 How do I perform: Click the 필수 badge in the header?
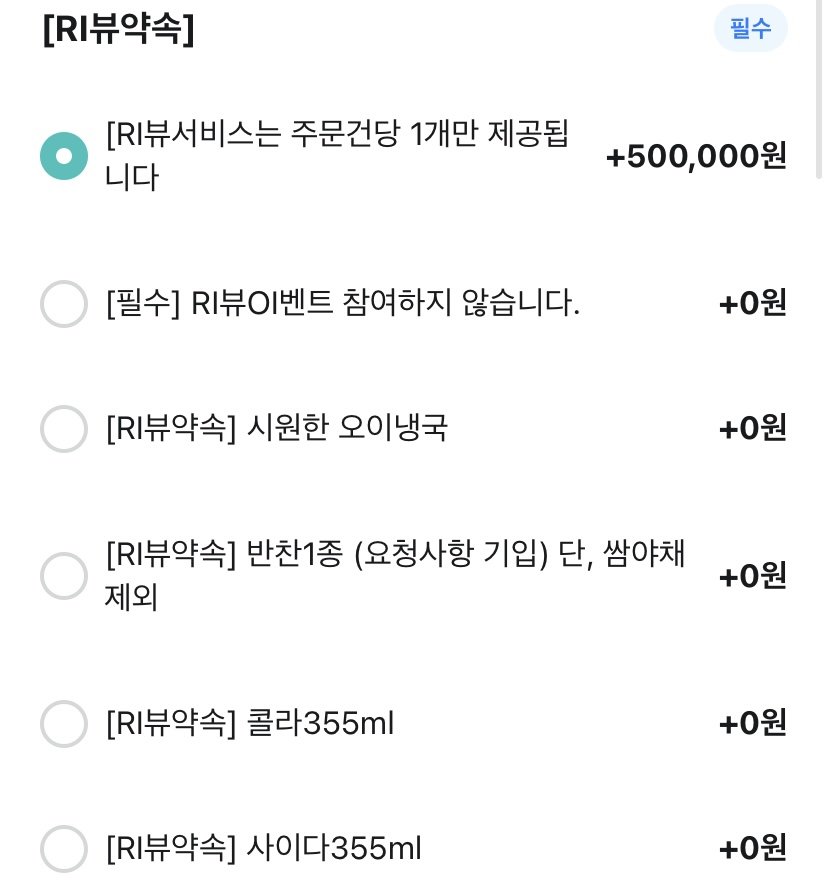pos(750,28)
